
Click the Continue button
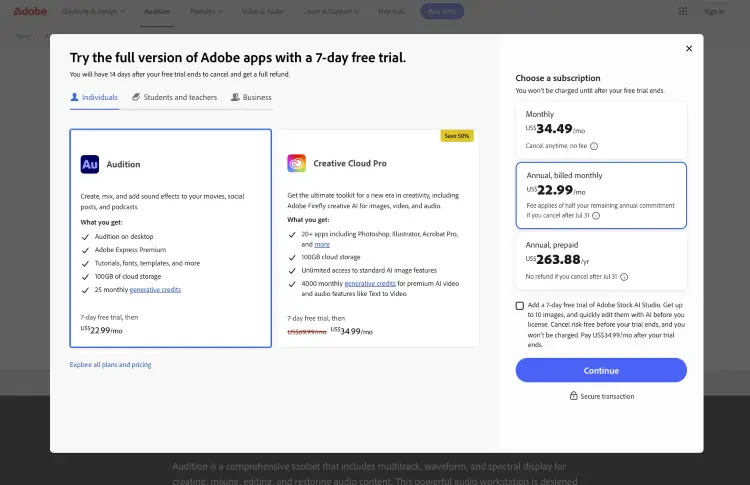pos(601,370)
